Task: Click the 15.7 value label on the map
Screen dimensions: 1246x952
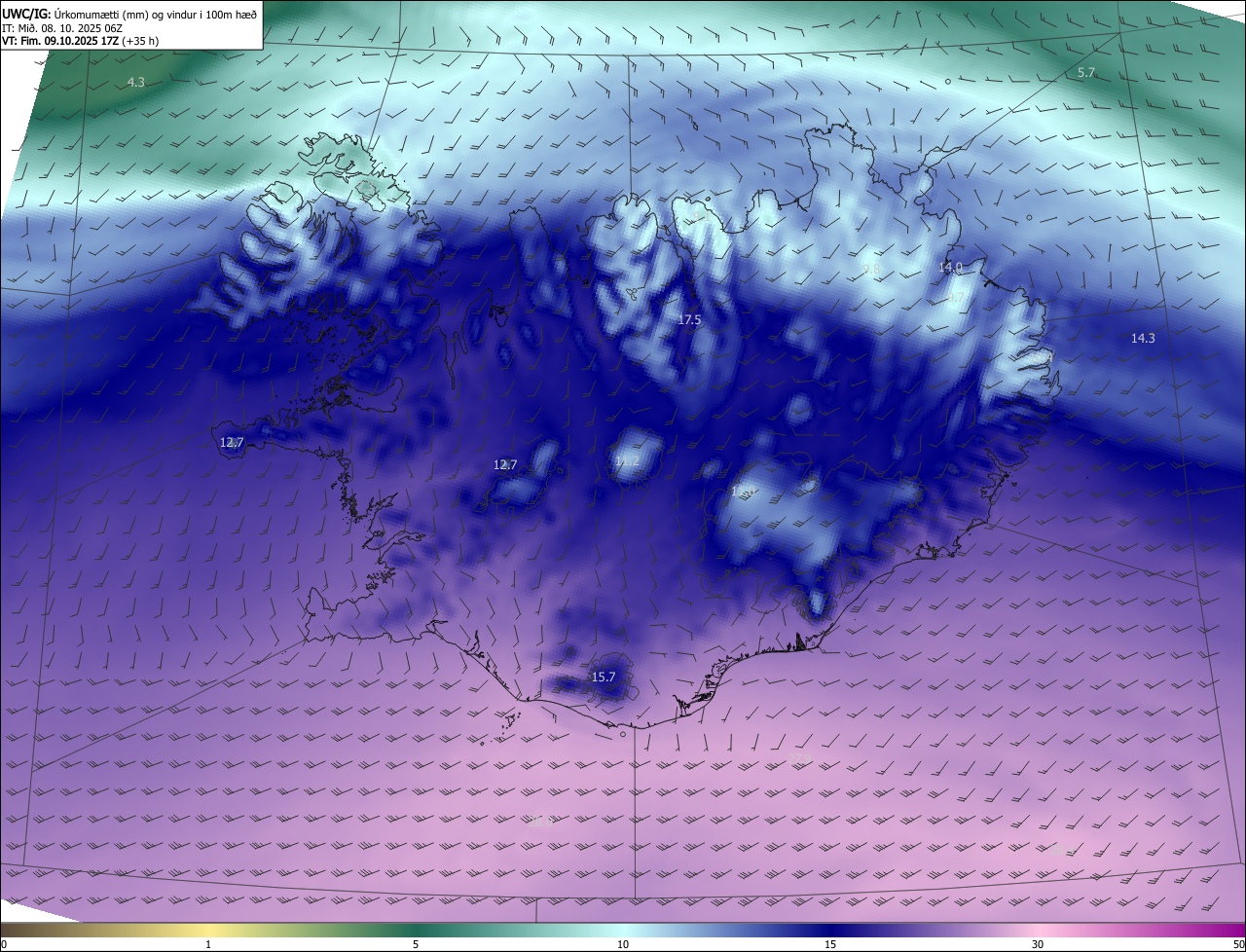Action: click(x=604, y=677)
